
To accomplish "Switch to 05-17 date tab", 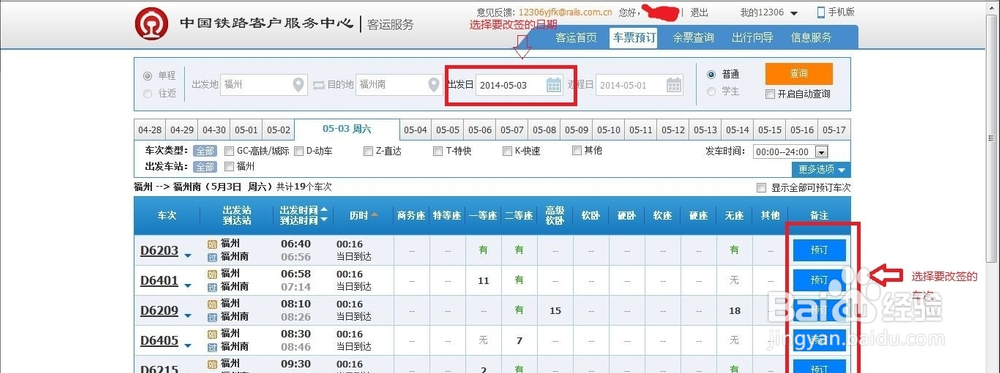I will 834,130.
